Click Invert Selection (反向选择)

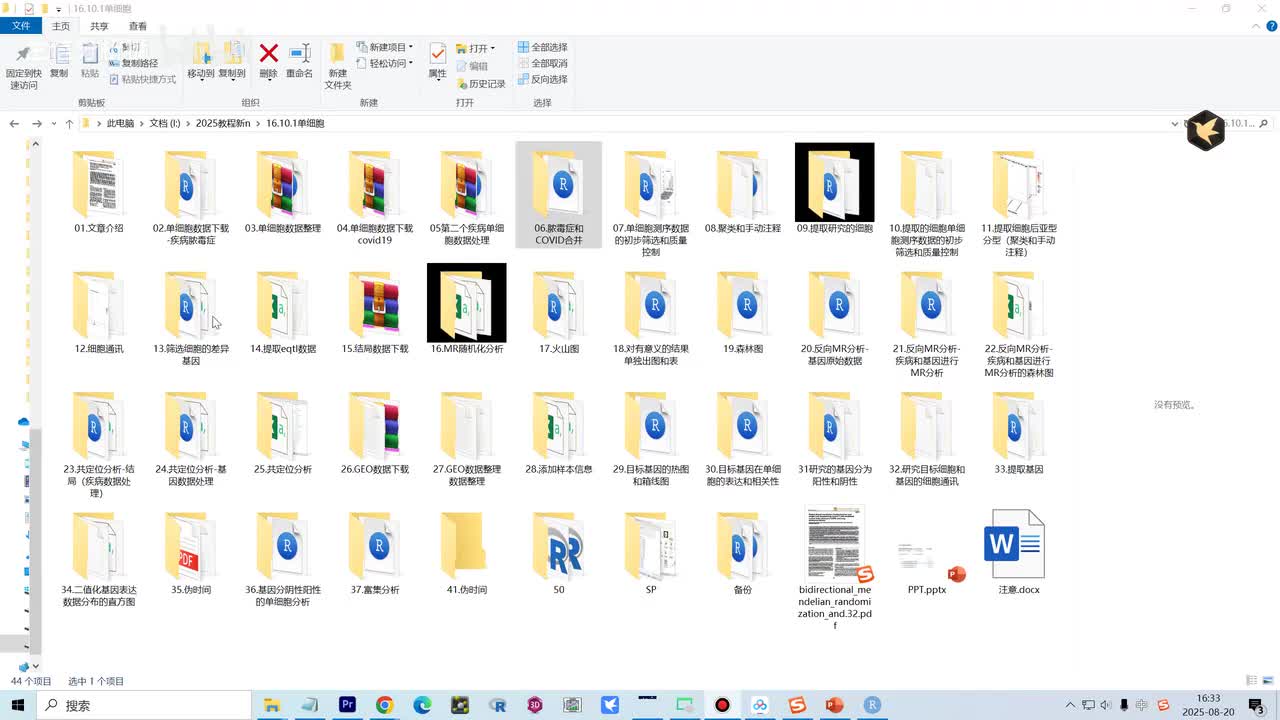pyautogui.click(x=542, y=79)
